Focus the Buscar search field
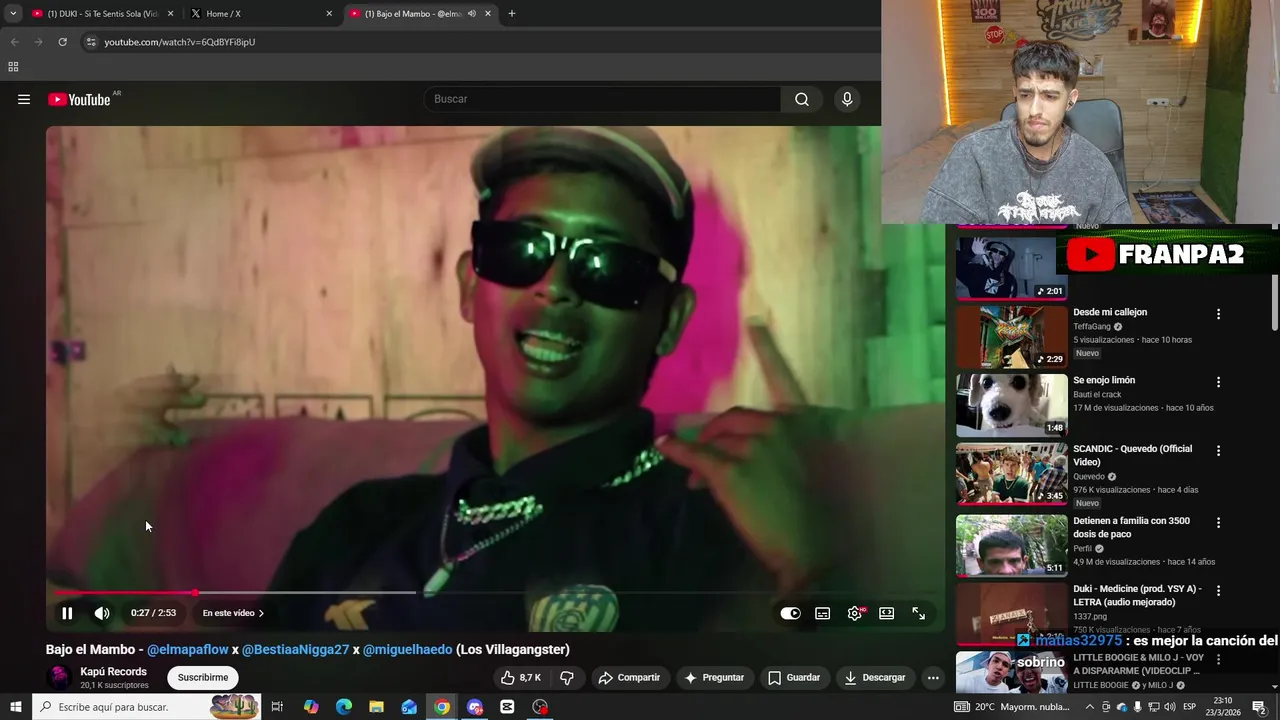 tap(603, 99)
